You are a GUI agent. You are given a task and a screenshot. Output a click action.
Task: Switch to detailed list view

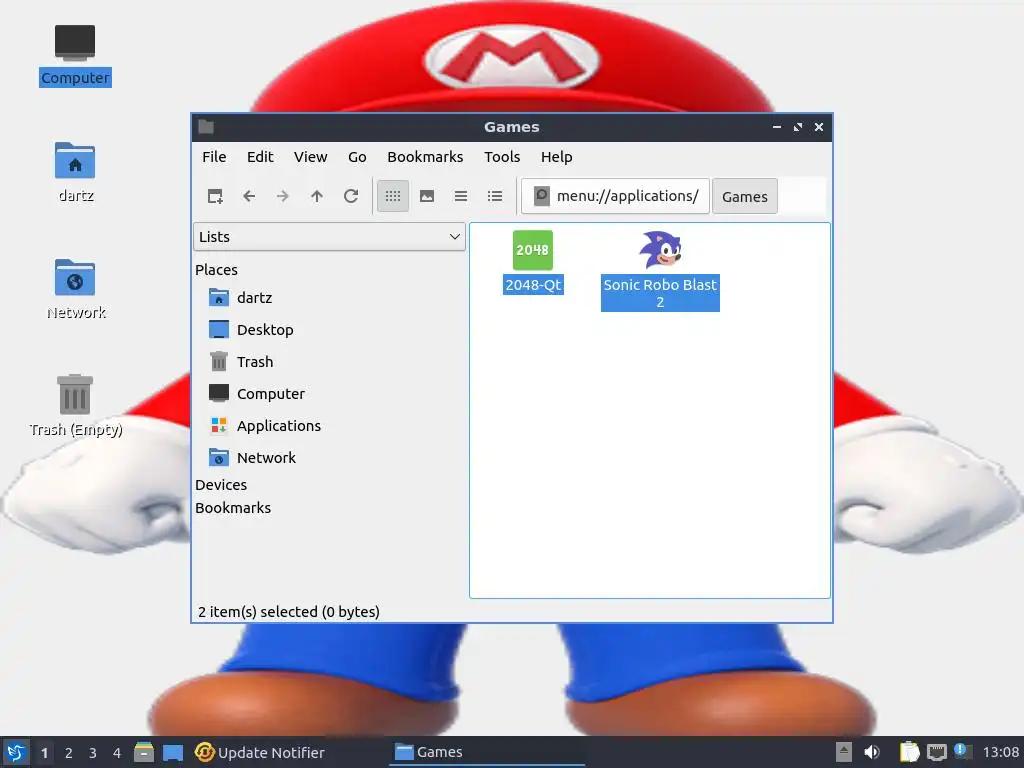495,196
